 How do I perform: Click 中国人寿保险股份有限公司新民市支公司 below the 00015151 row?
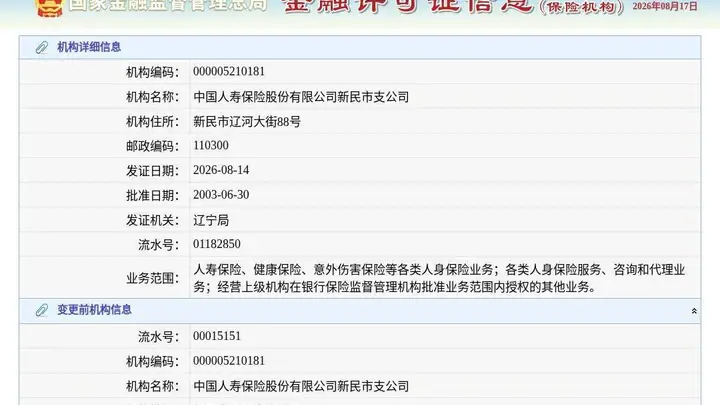click(x=301, y=386)
